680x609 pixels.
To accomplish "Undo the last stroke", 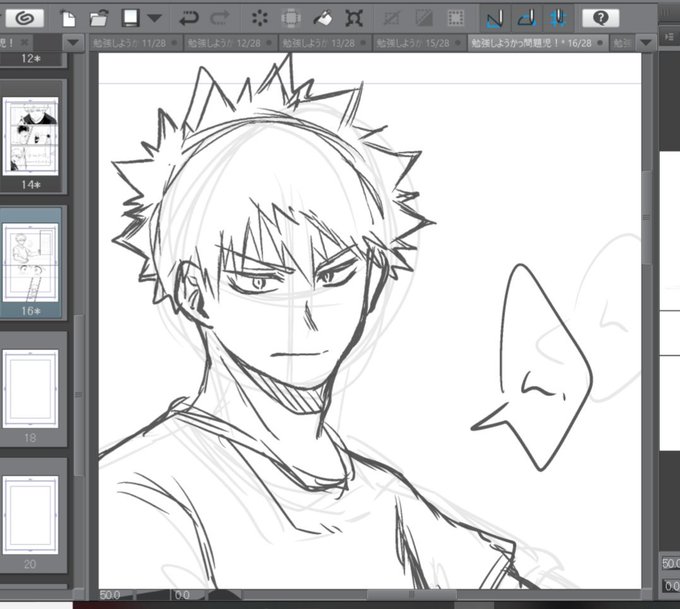I will 189,19.
